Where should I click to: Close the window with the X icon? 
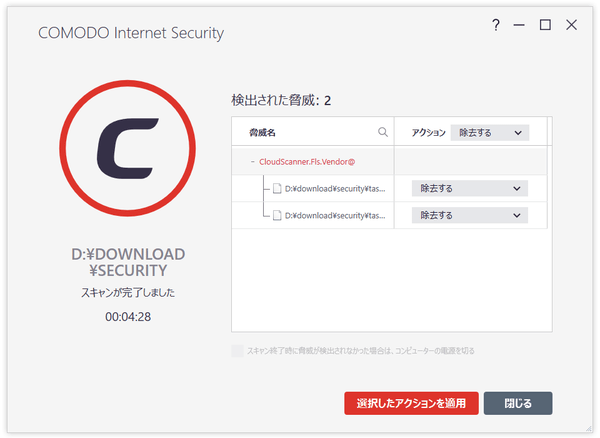pyautogui.click(x=571, y=25)
